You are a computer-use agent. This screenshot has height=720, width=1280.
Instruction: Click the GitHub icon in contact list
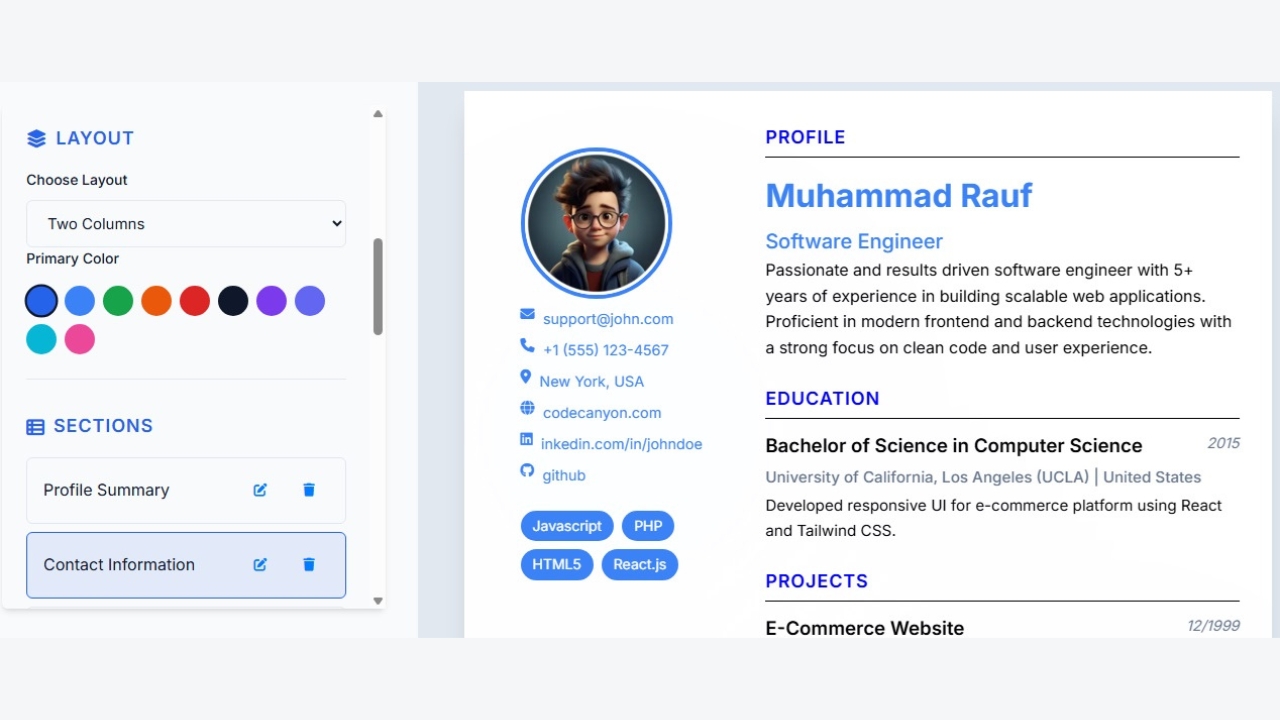pyautogui.click(x=527, y=471)
